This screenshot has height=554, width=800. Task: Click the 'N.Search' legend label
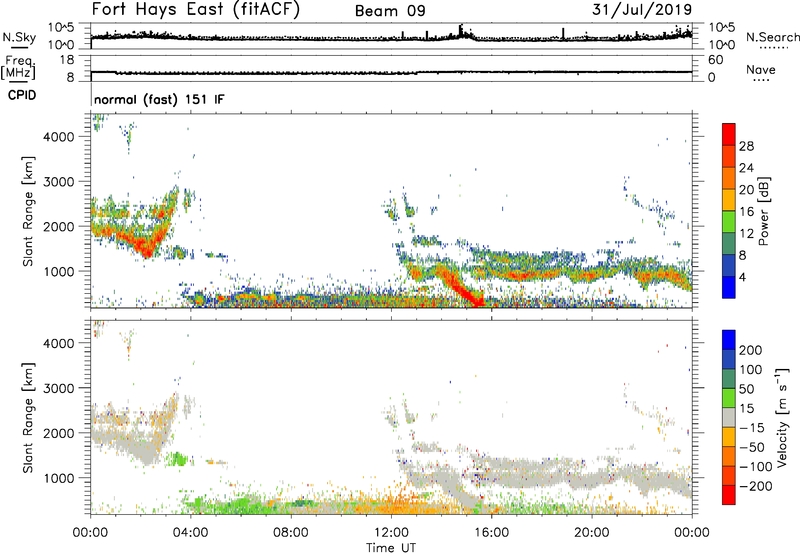(x=772, y=37)
